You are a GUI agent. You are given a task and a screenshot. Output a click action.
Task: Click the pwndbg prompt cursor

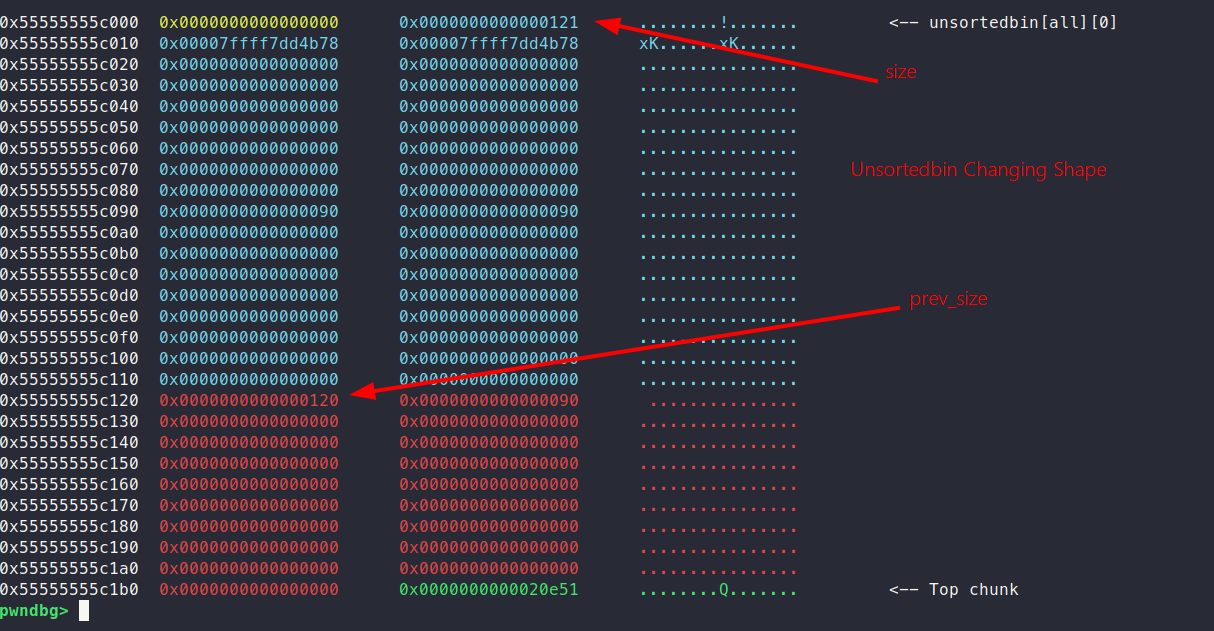point(84,610)
